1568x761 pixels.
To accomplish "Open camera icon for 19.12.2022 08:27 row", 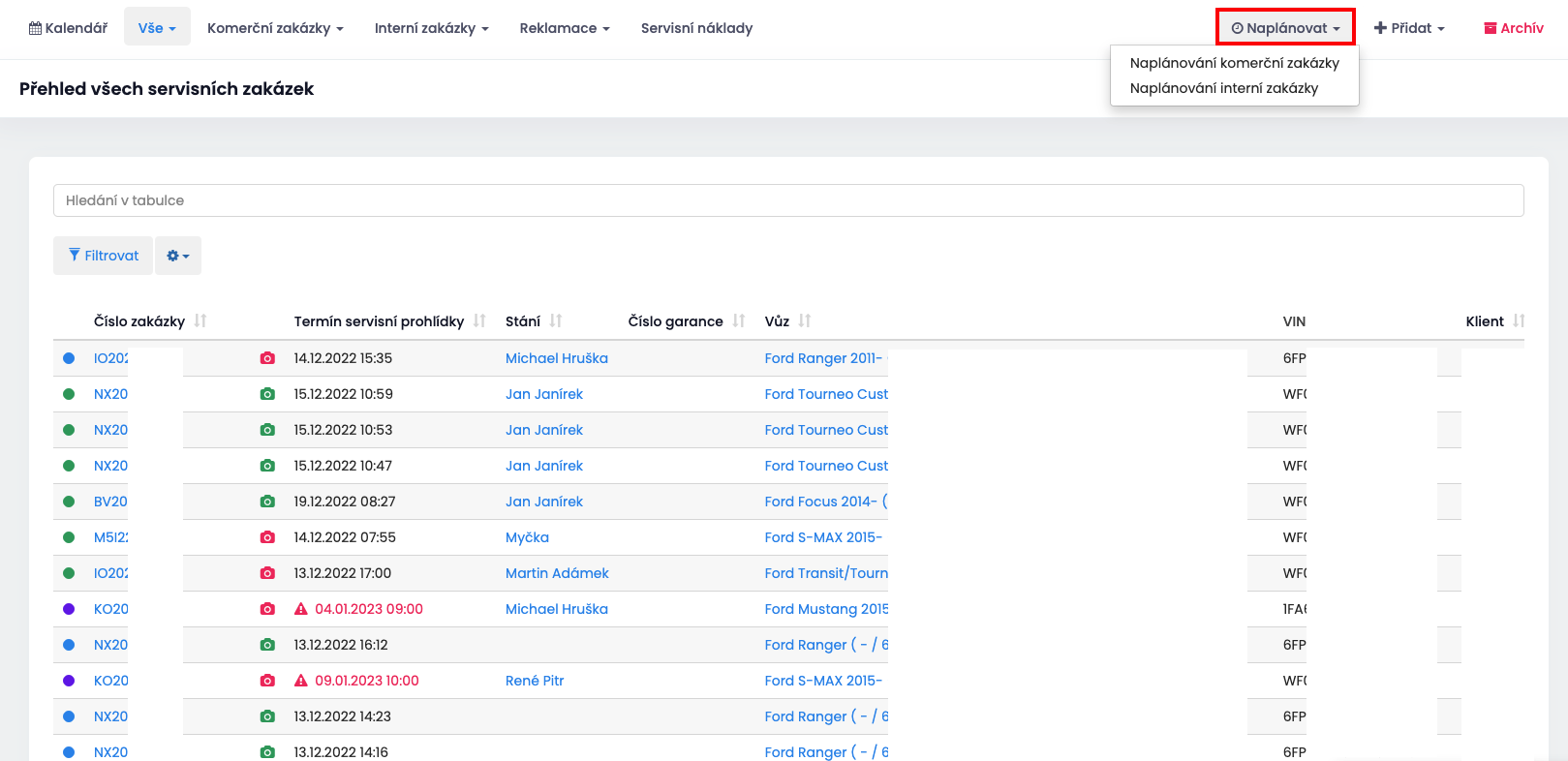I will point(267,502).
